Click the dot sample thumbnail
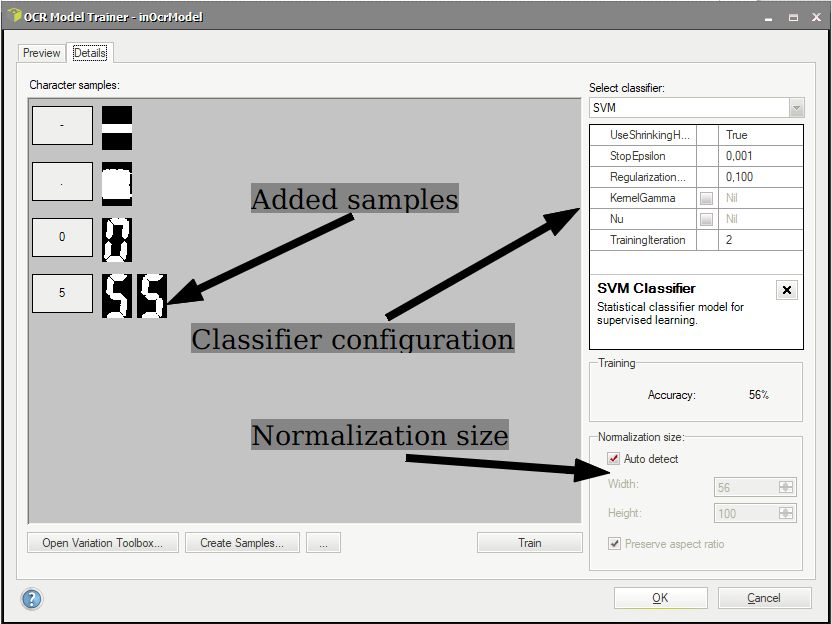This screenshot has width=832, height=624. [x=117, y=184]
